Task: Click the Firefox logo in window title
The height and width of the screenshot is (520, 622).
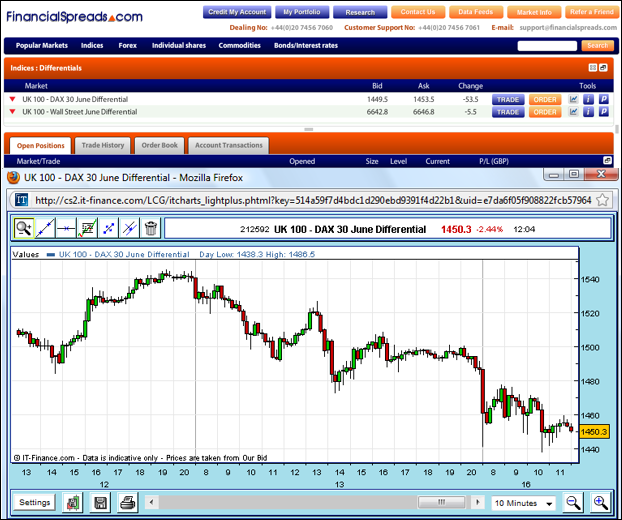Action: pyautogui.click(x=13, y=177)
